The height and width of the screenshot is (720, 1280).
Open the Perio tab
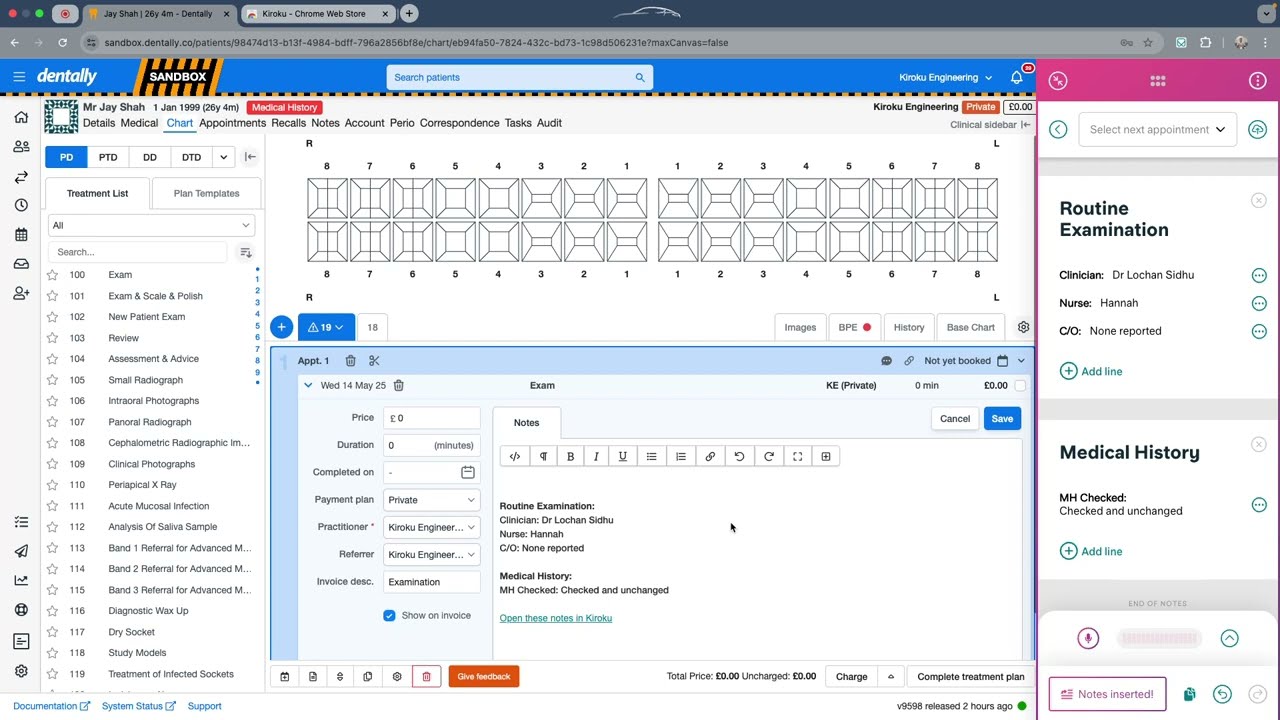(402, 123)
